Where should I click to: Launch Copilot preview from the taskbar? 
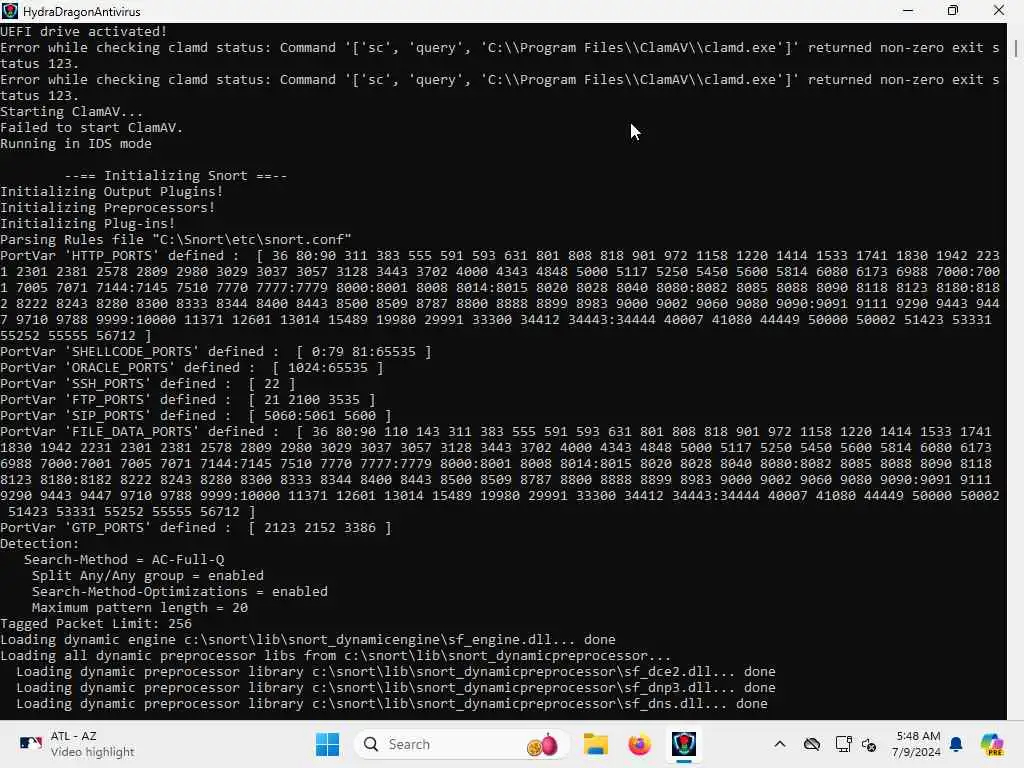pyautogui.click(x=992, y=744)
